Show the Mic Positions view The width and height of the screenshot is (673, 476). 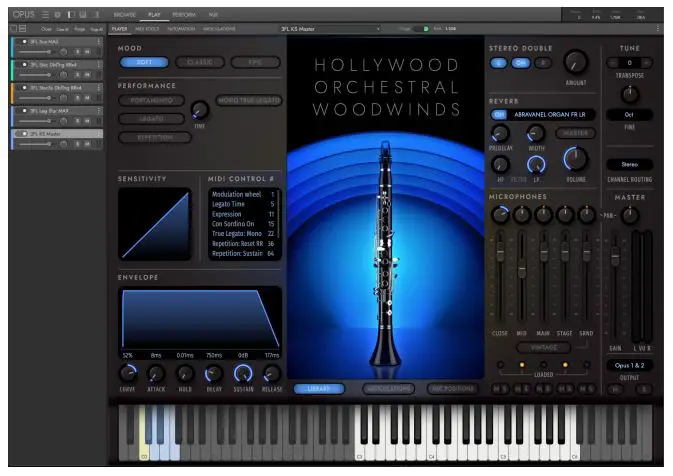click(453, 389)
